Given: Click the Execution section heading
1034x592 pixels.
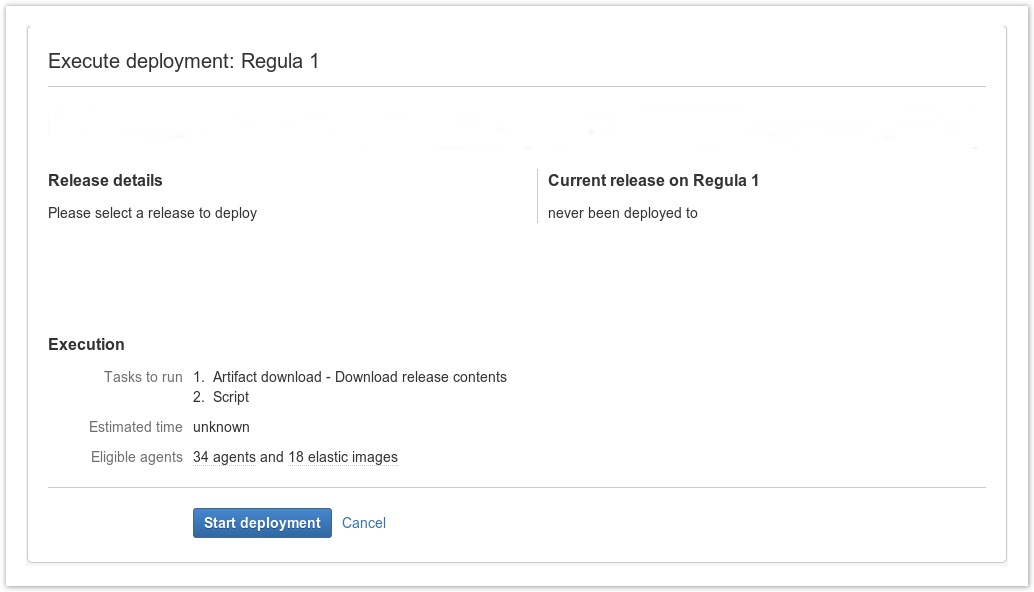Looking at the screenshot, I should (x=86, y=344).
